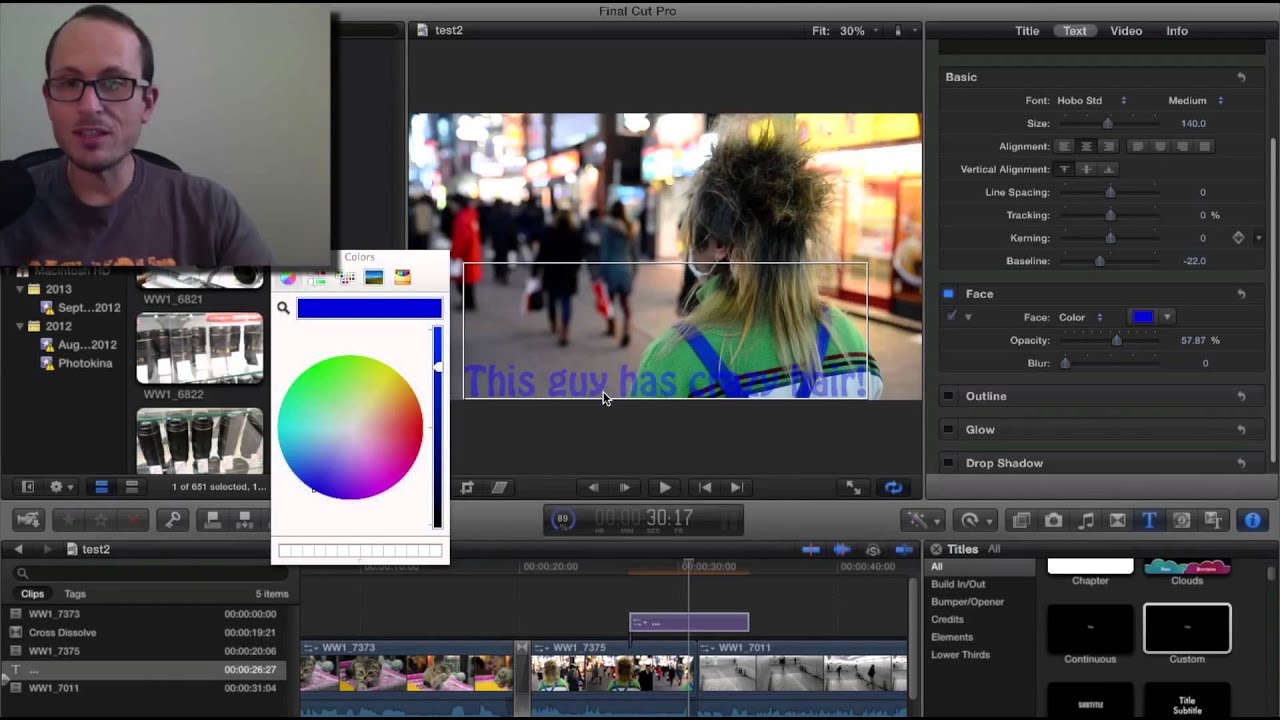Open the face color swatch arrow menu
Screen dimensions: 1280x720
[1167, 317]
